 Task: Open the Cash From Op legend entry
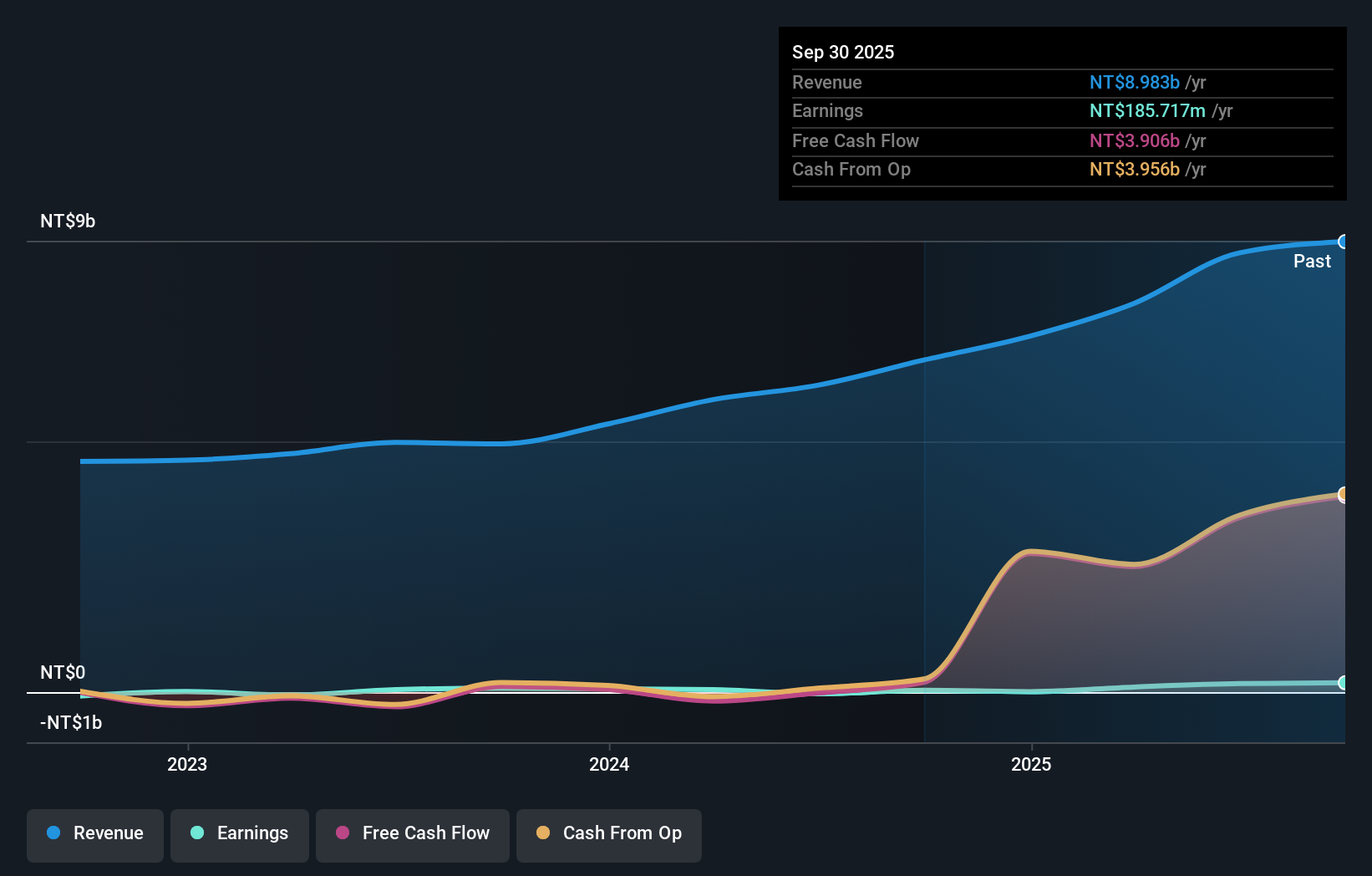608,833
